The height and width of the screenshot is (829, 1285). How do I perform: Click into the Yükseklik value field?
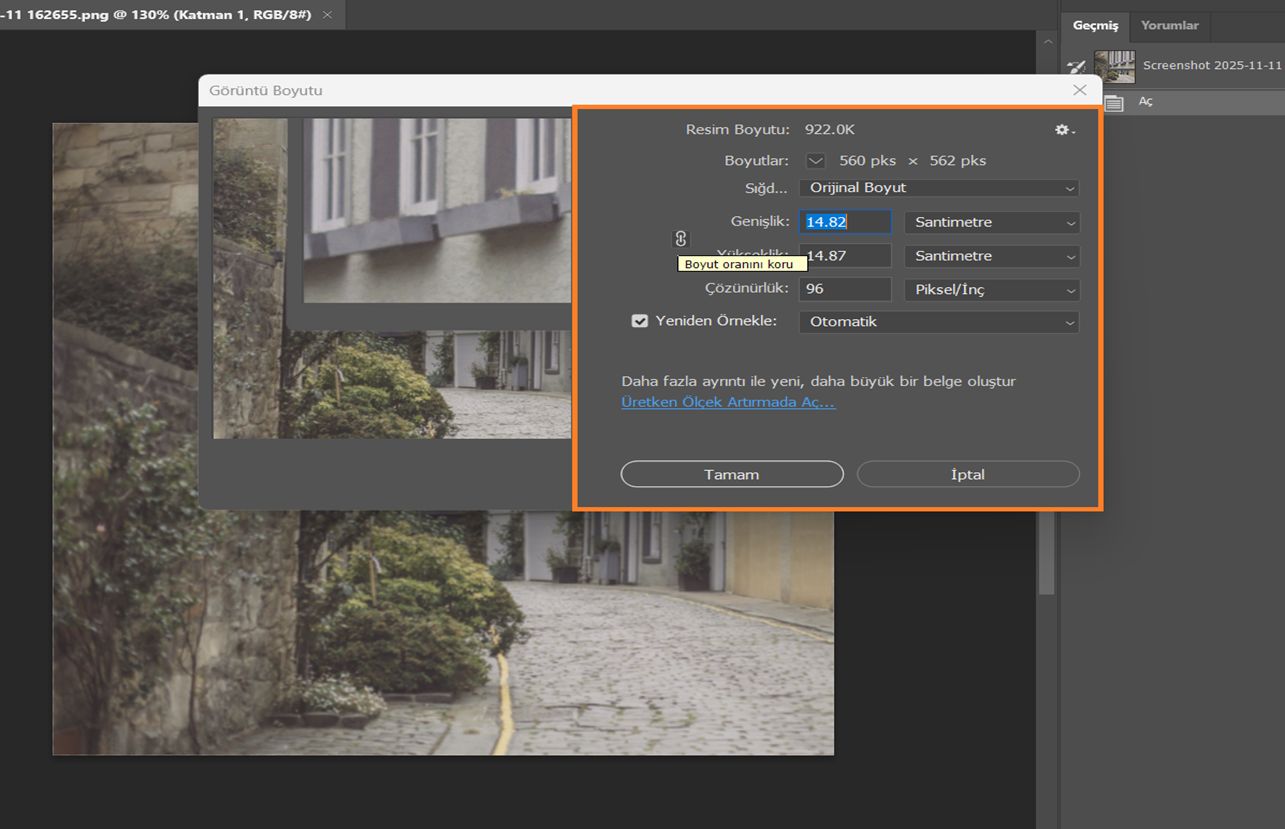pos(845,256)
